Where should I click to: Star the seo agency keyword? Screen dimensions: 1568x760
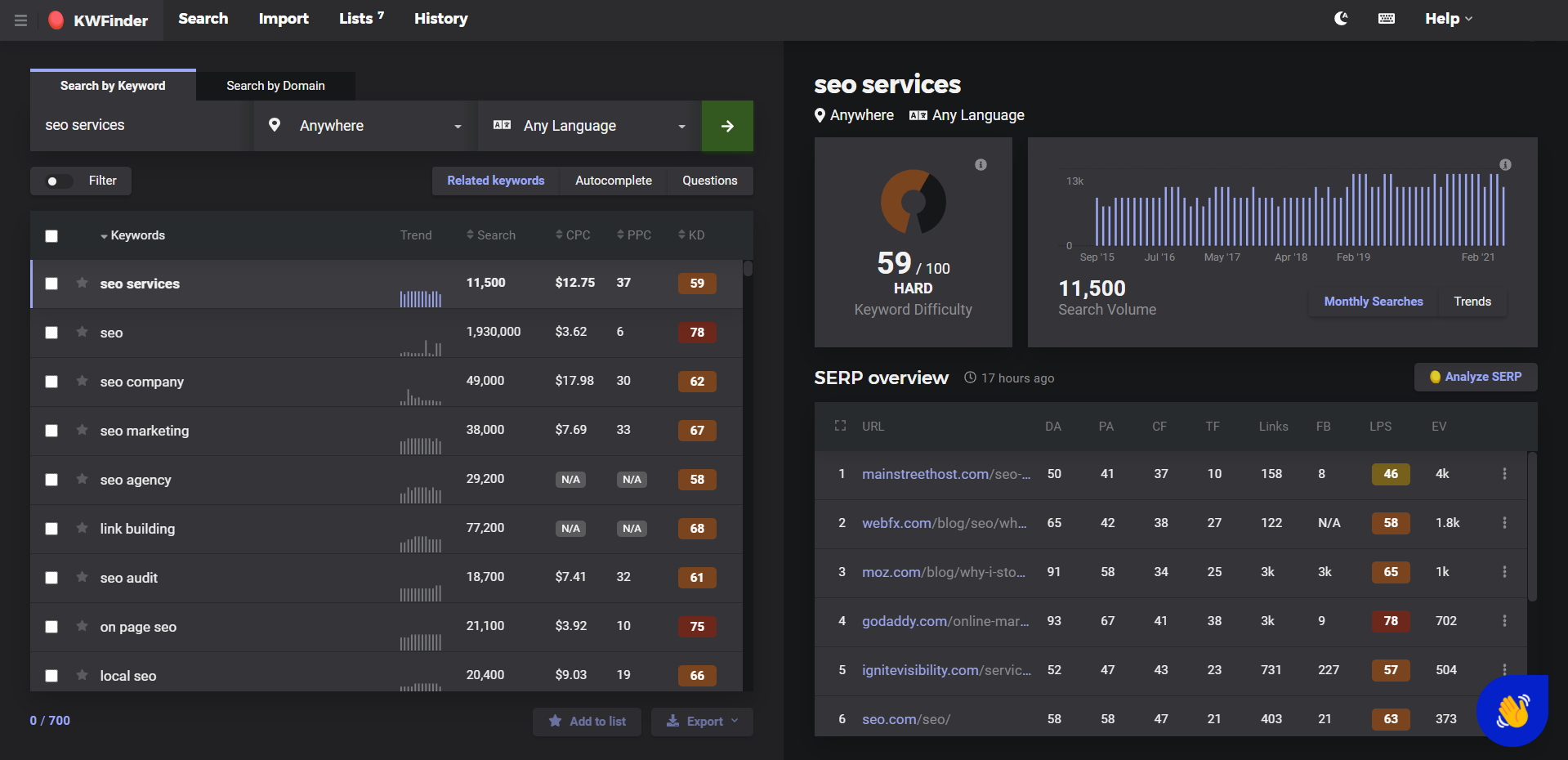pyautogui.click(x=82, y=479)
